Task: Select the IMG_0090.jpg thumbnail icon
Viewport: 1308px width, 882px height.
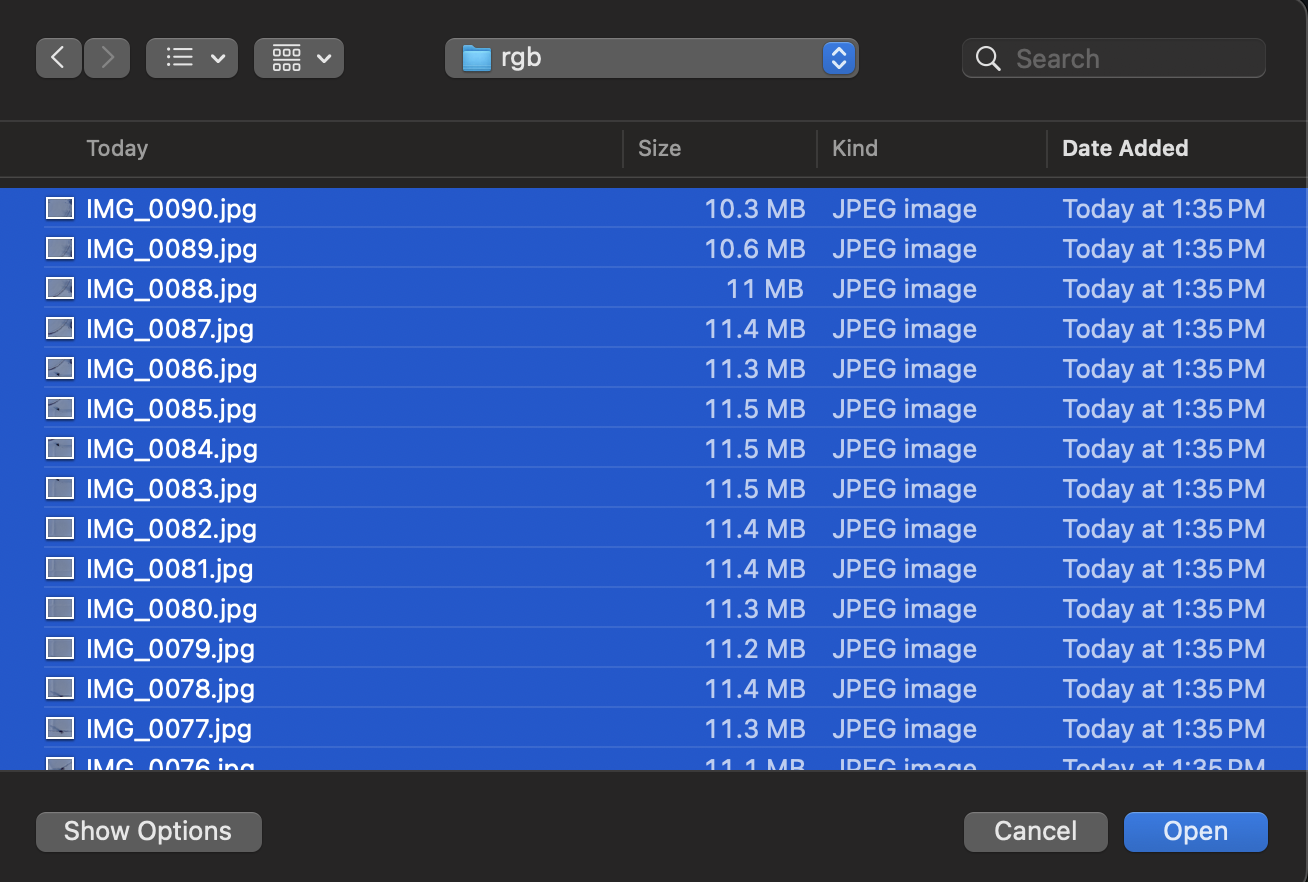Action: (x=60, y=209)
